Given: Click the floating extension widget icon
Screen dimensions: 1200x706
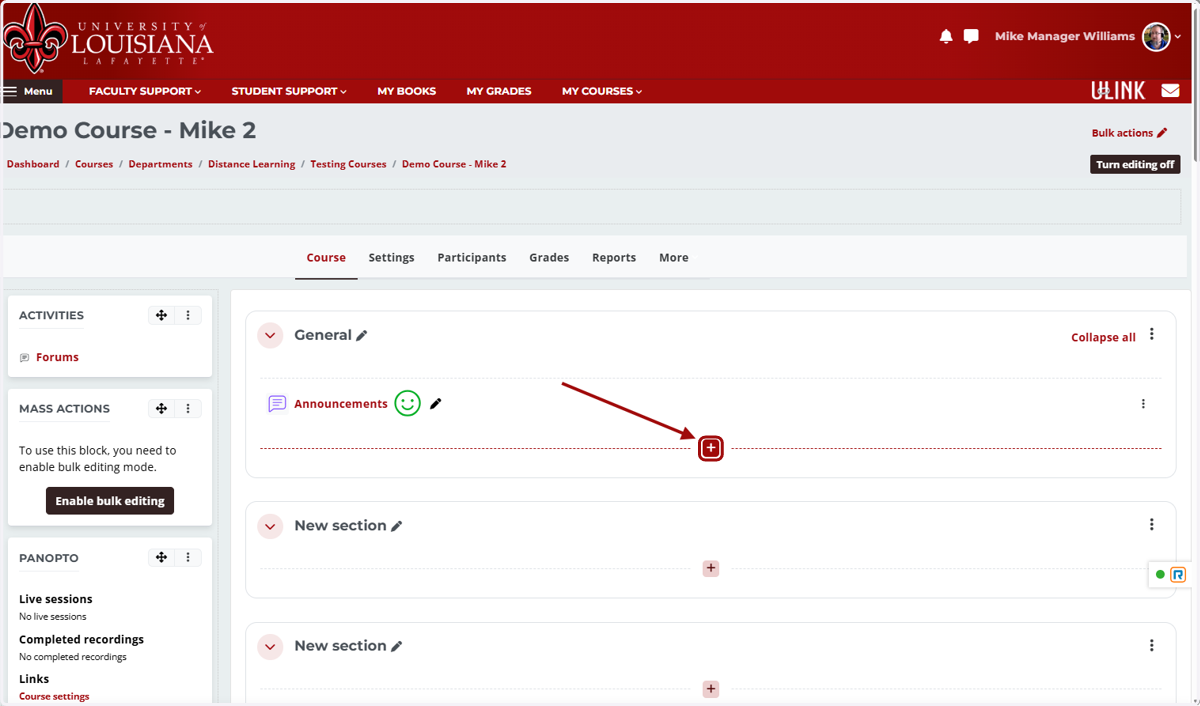Looking at the screenshot, I should point(1178,574).
